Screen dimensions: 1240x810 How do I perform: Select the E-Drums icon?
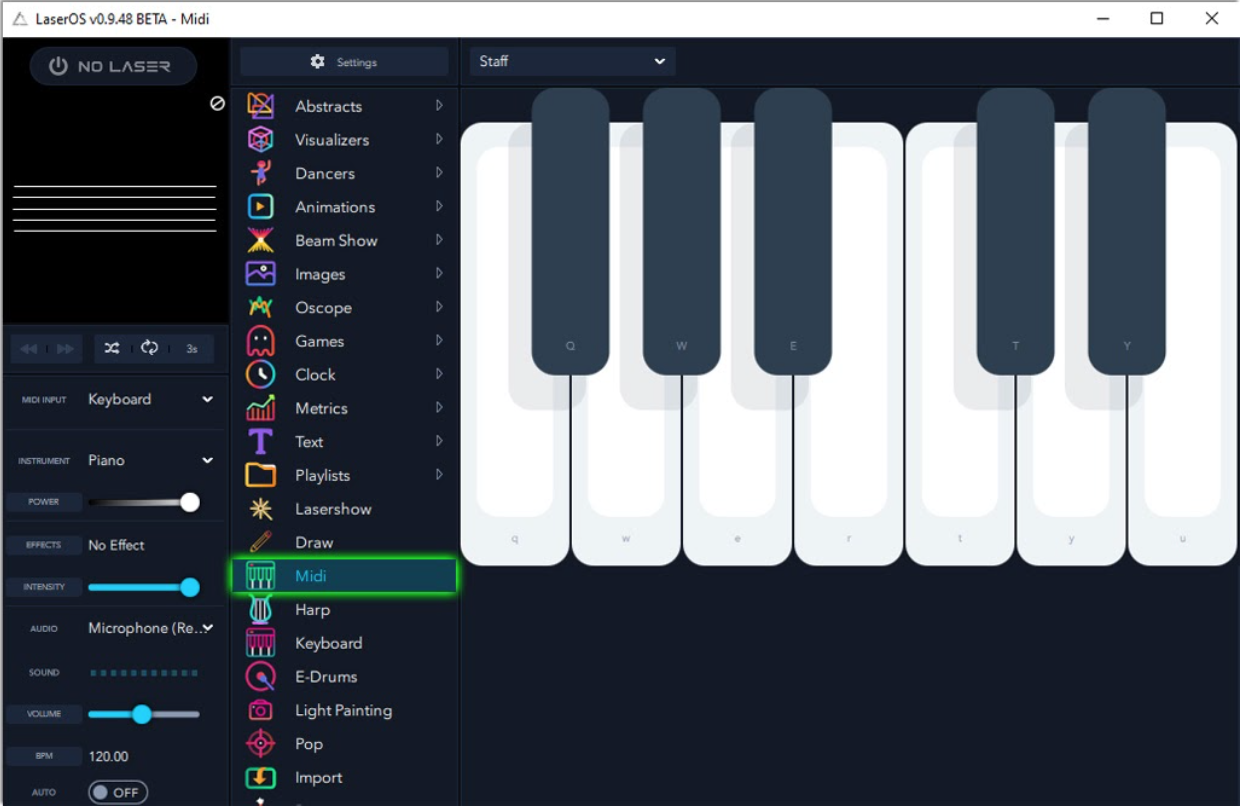260,677
